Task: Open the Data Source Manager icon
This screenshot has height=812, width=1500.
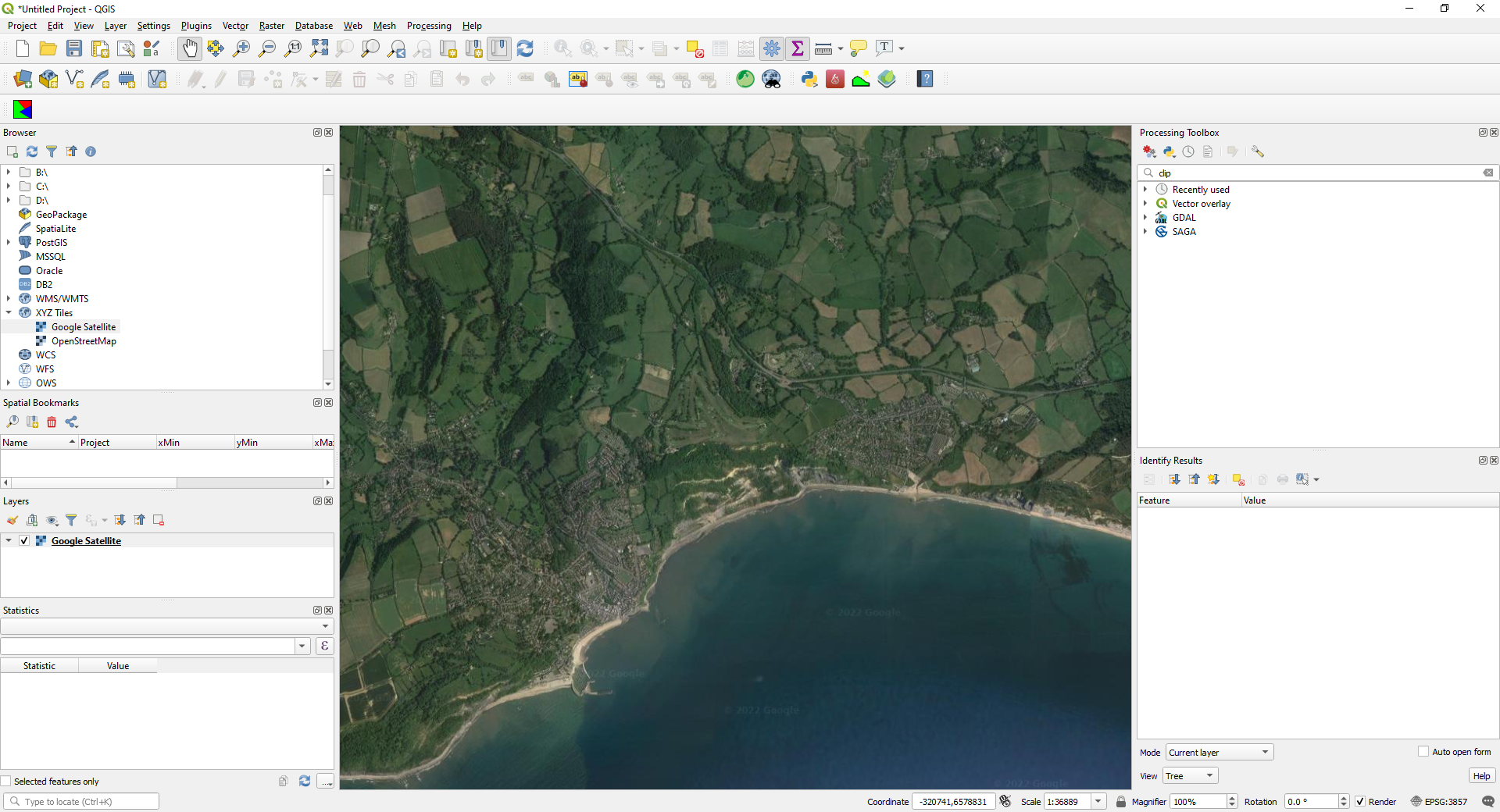Action: 23,79
